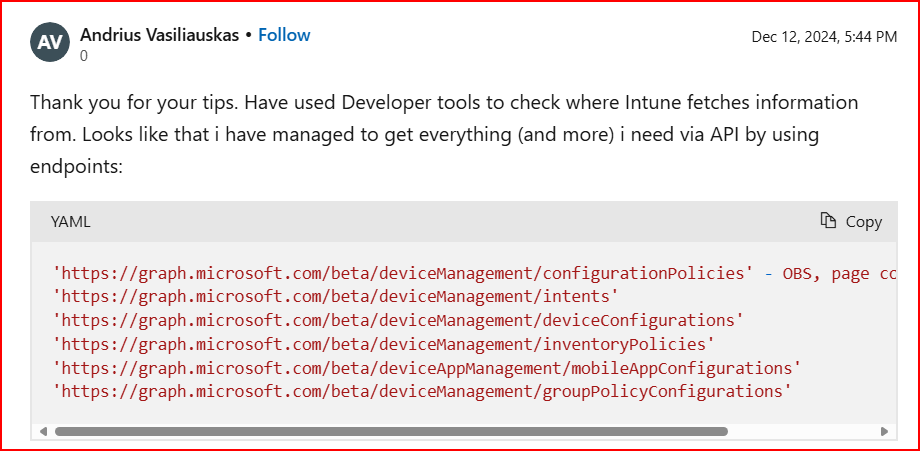Click the vote count under author name

tap(84, 56)
